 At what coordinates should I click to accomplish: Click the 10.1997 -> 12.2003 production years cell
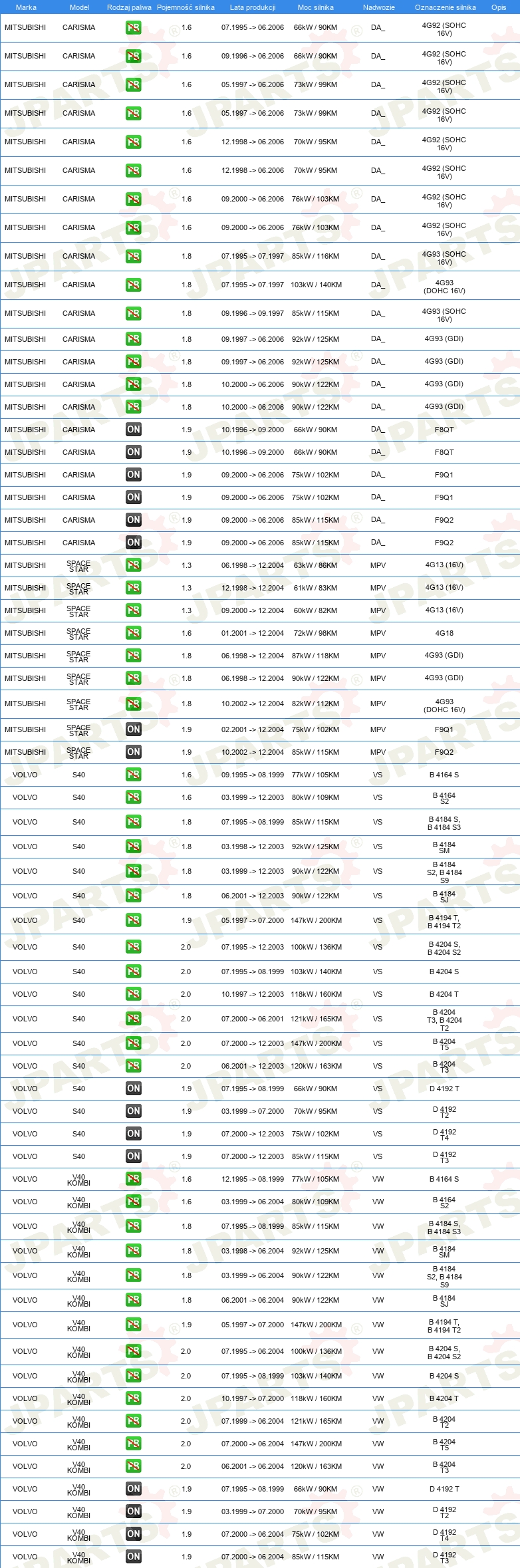coord(253,995)
